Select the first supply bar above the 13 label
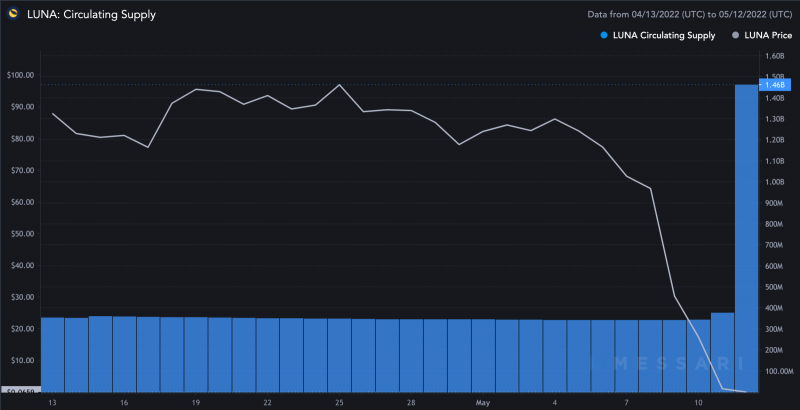This screenshot has width=800, height=410. click(52, 354)
